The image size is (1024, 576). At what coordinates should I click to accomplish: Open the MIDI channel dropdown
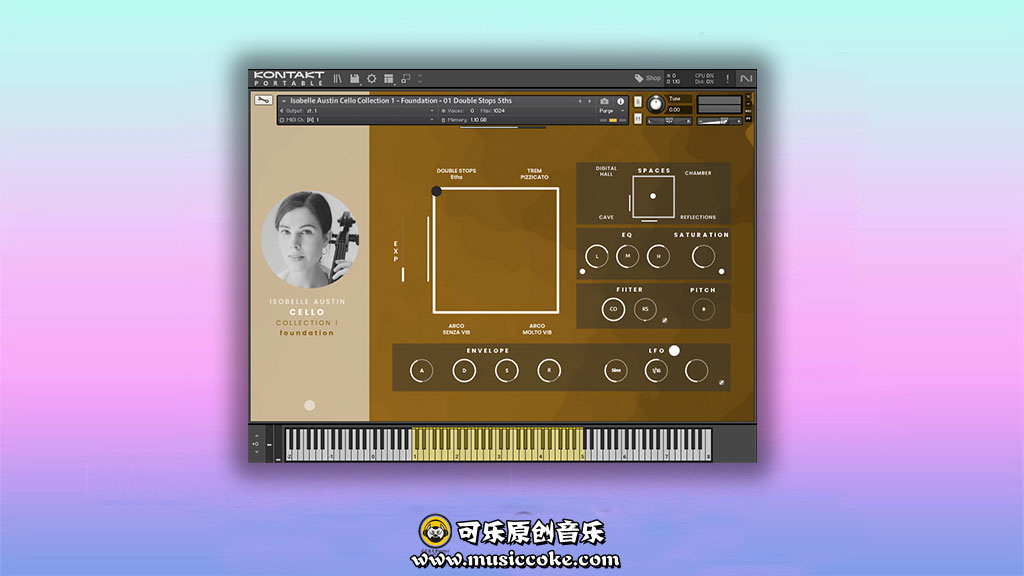click(358, 120)
